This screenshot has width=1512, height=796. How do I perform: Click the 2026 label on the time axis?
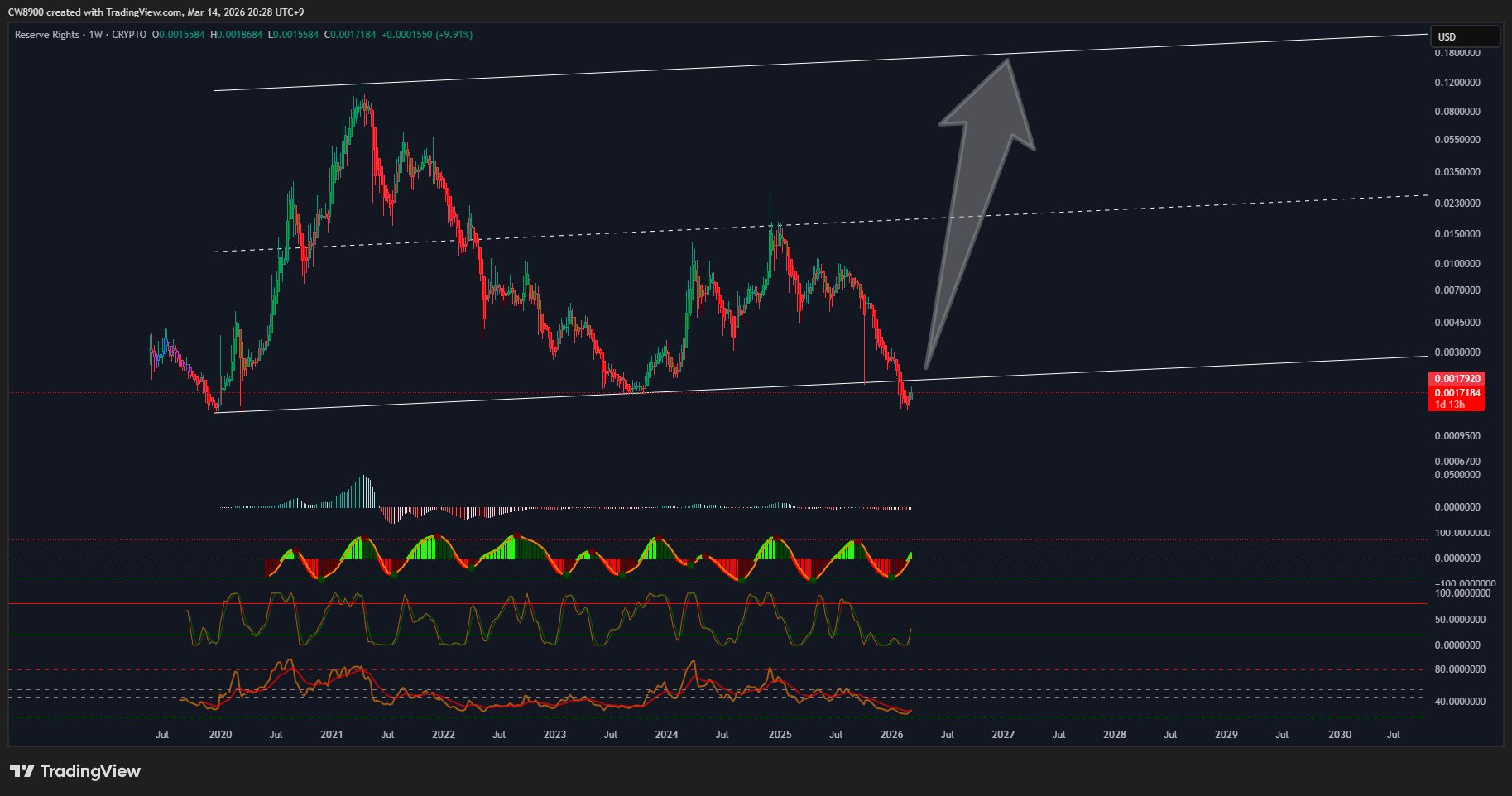[x=892, y=735]
